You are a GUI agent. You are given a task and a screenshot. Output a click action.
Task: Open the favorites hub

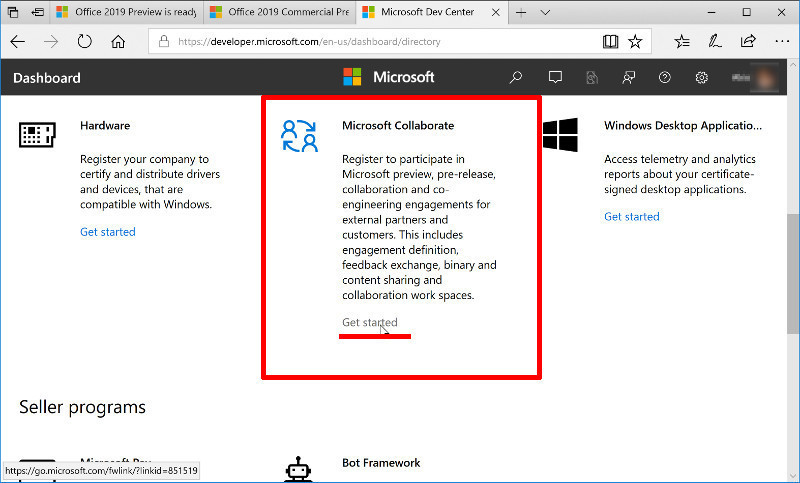tap(682, 41)
